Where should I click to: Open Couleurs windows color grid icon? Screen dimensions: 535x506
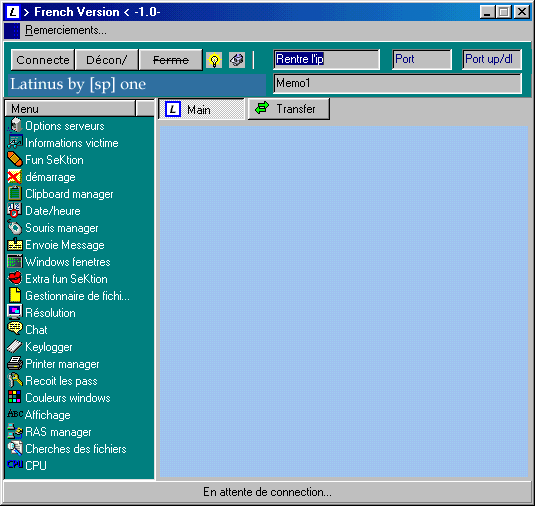[x=14, y=397]
